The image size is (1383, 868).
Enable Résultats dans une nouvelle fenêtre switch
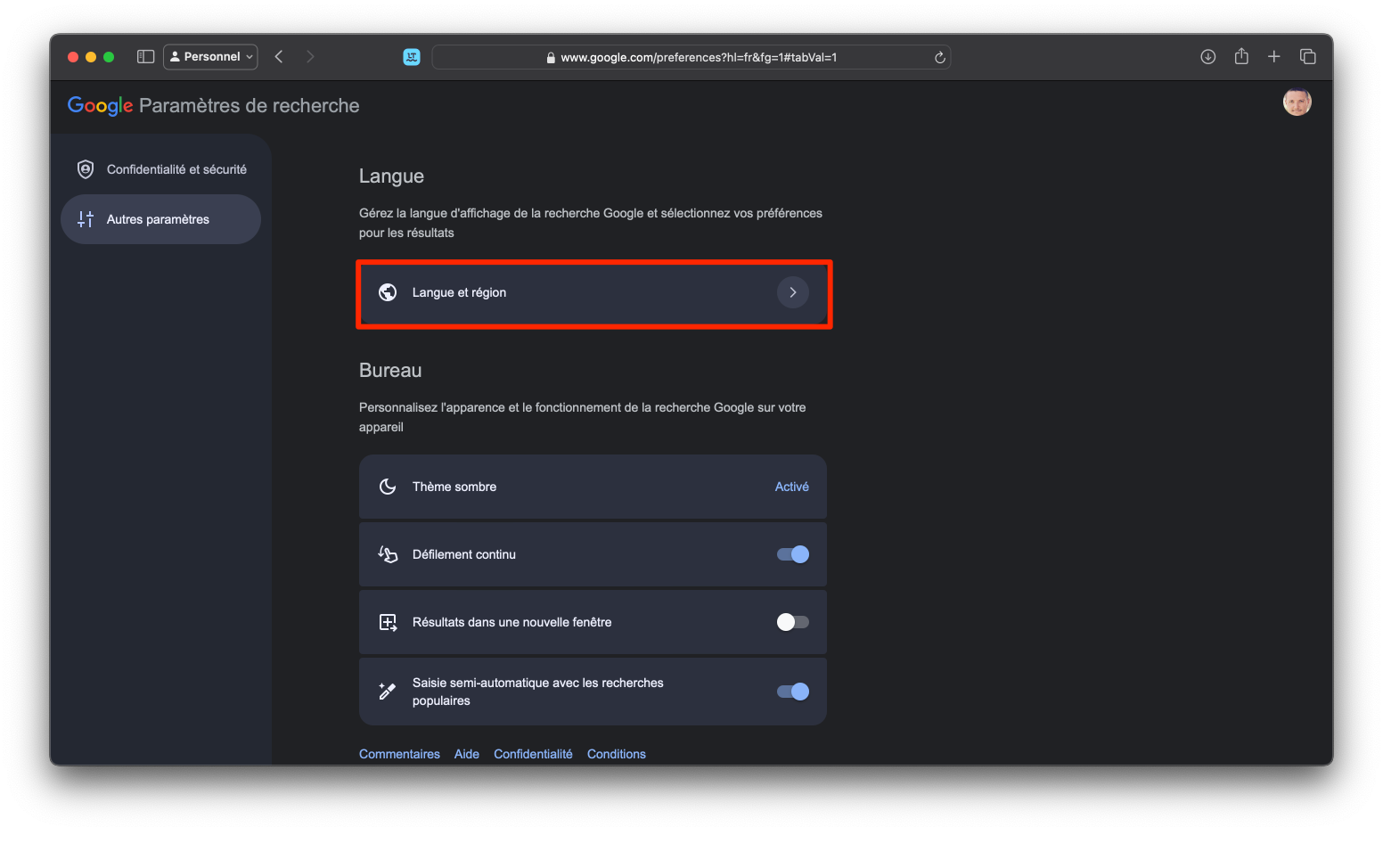point(793,622)
